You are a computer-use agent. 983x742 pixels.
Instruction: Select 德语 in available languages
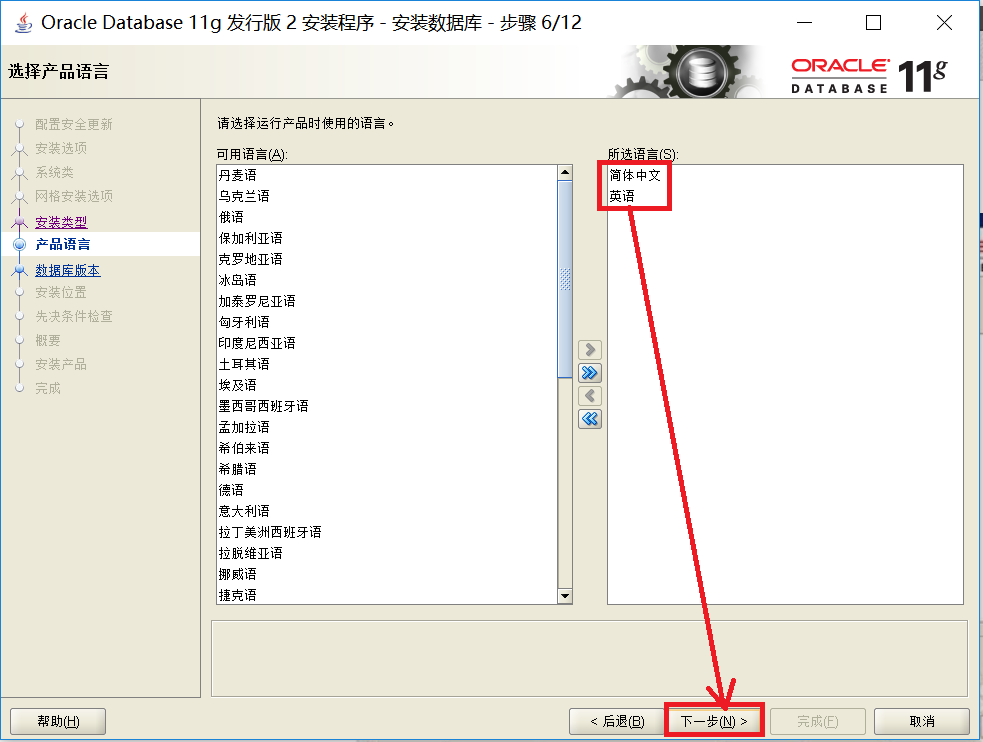387,490
